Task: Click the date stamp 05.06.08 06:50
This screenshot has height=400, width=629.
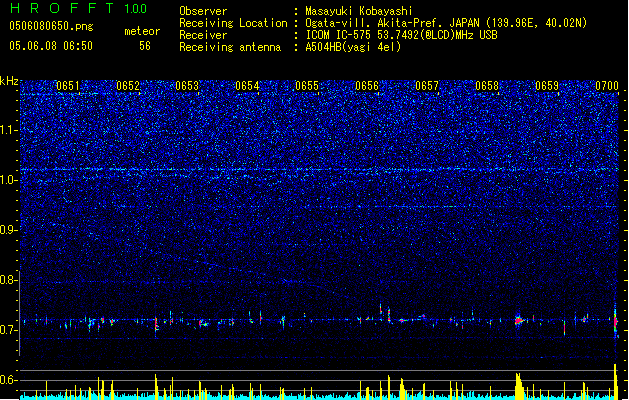Action: point(51,46)
